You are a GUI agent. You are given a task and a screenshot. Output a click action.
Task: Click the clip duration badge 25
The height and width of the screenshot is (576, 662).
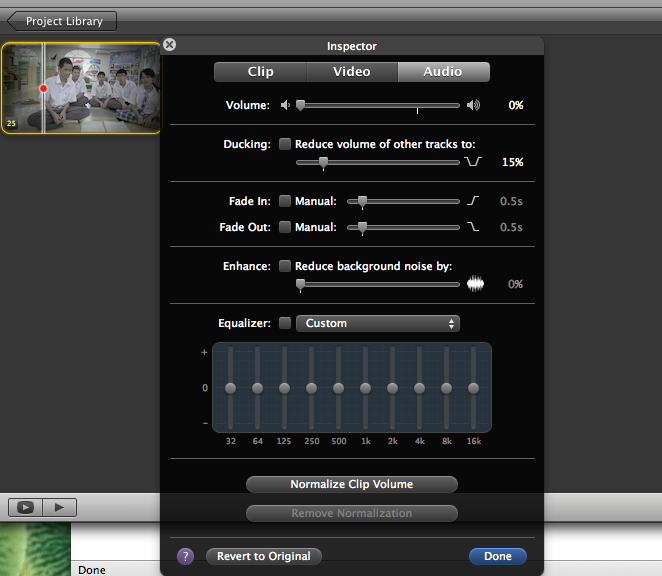pyautogui.click(x=11, y=123)
